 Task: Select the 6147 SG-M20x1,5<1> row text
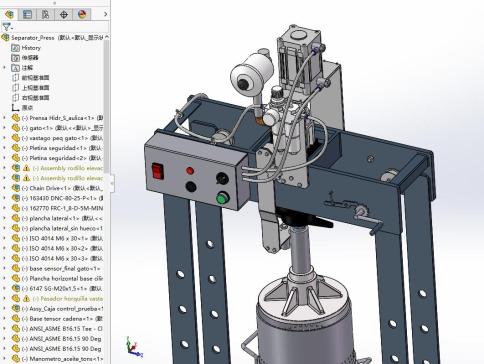click(x=62, y=288)
